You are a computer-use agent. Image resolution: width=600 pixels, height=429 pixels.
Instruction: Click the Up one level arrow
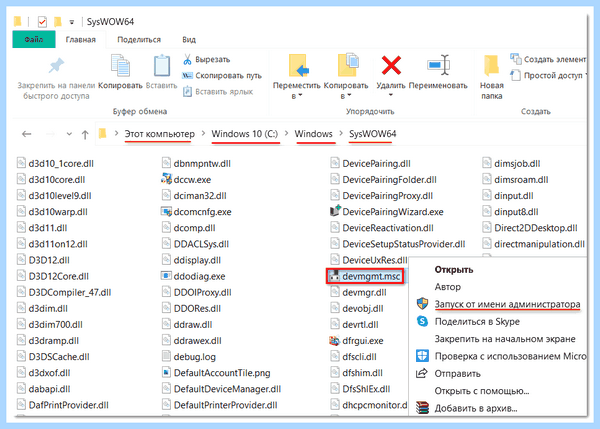point(85,134)
